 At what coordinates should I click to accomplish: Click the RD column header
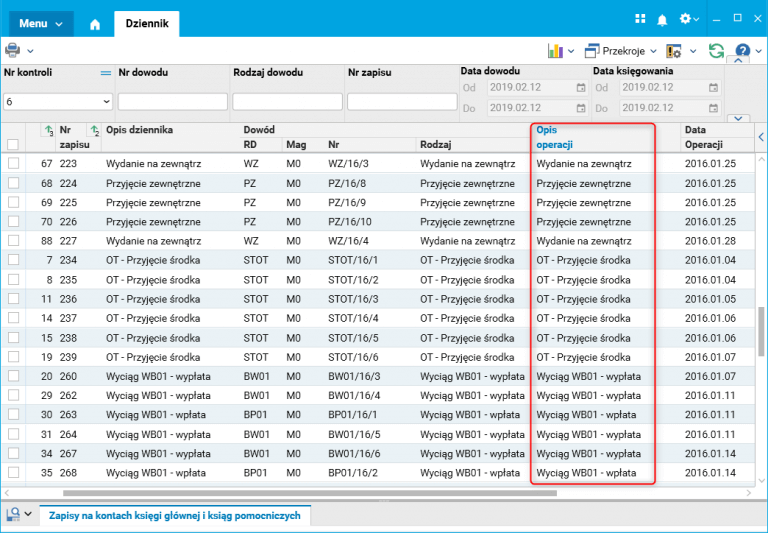coord(250,145)
